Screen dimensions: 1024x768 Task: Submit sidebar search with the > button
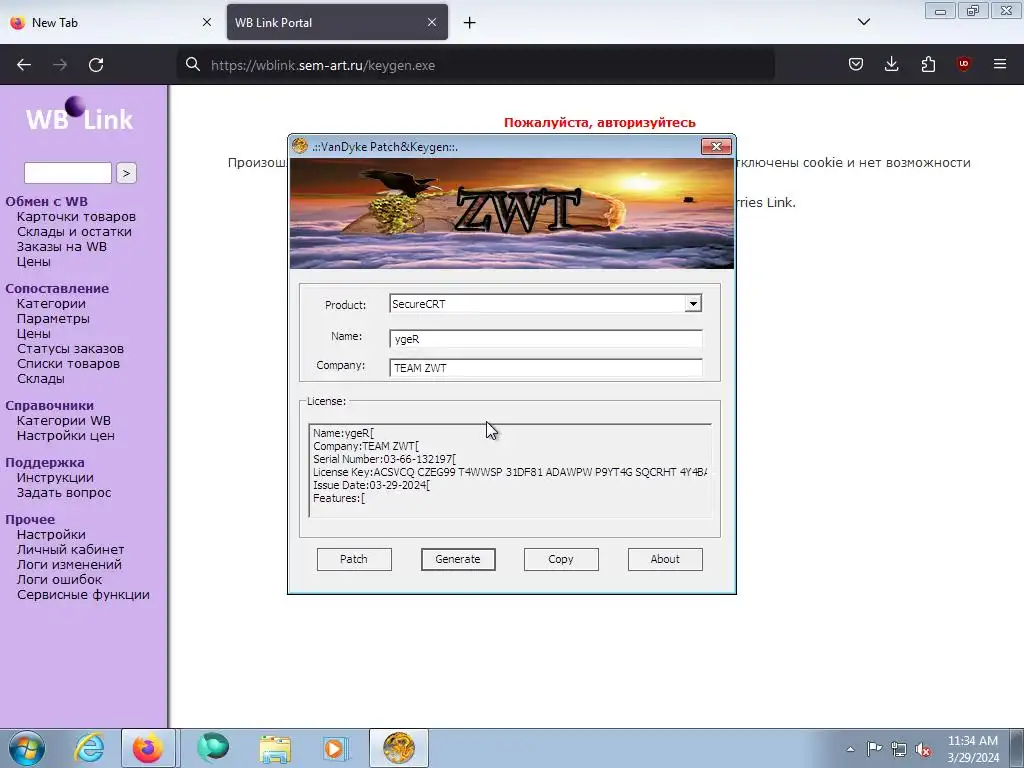[x=126, y=173]
